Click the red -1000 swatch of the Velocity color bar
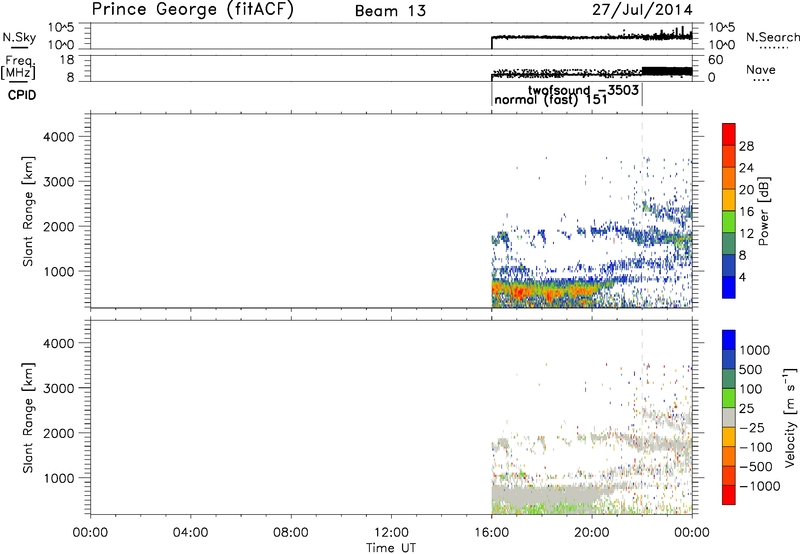The width and height of the screenshot is (800, 554). pyautogui.click(x=729, y=495)
